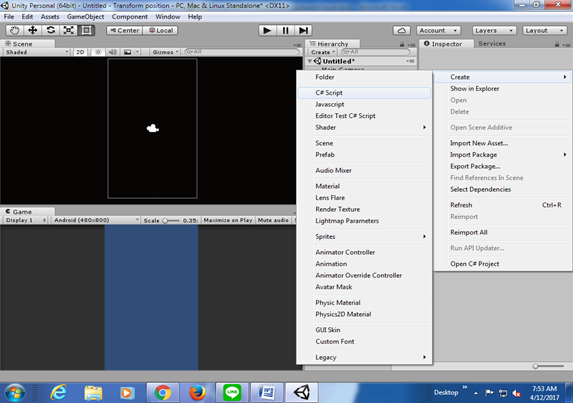Image resolution: width=573 pixels, height=403 pixels.
Task: Open the Display 1 dropdown
Action: tap(26, 220)
